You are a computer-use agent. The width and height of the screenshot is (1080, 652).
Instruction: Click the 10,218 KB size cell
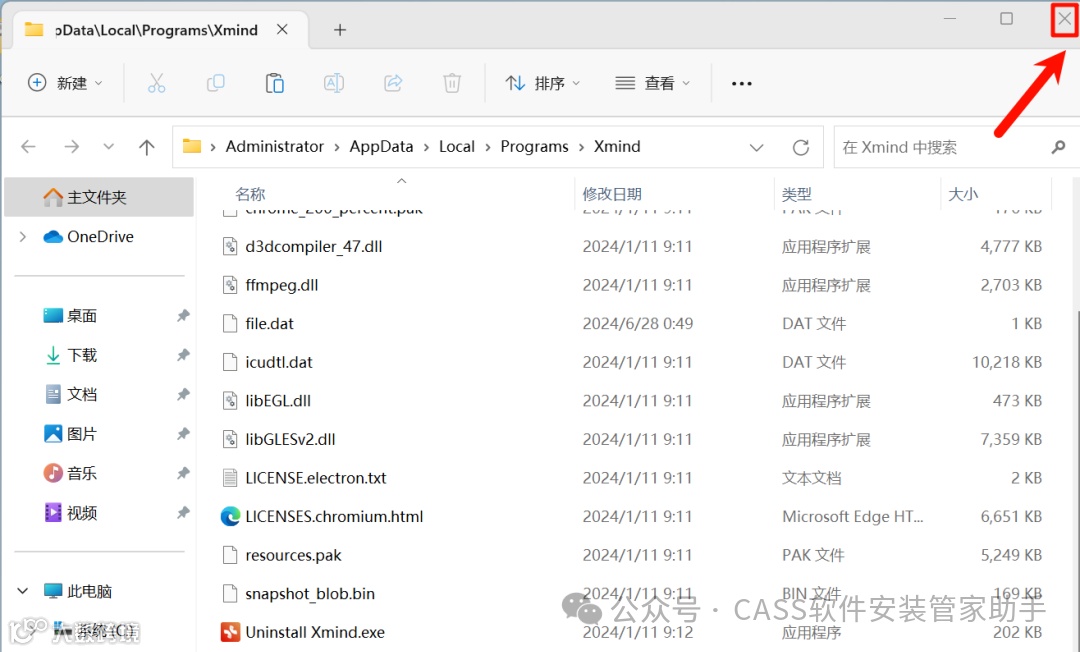(x=1006, y=362)
